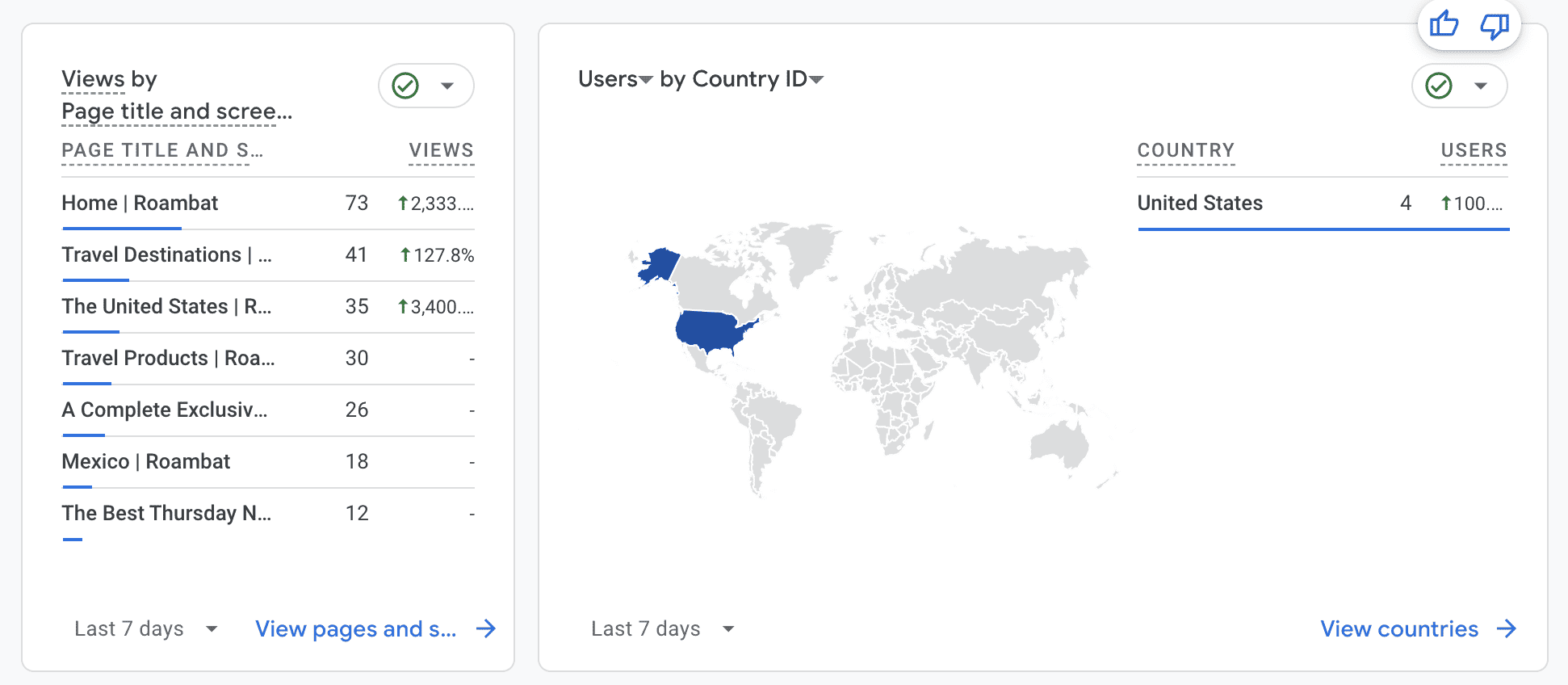Open Last 7 days selector on Country card

click(663, 628)
